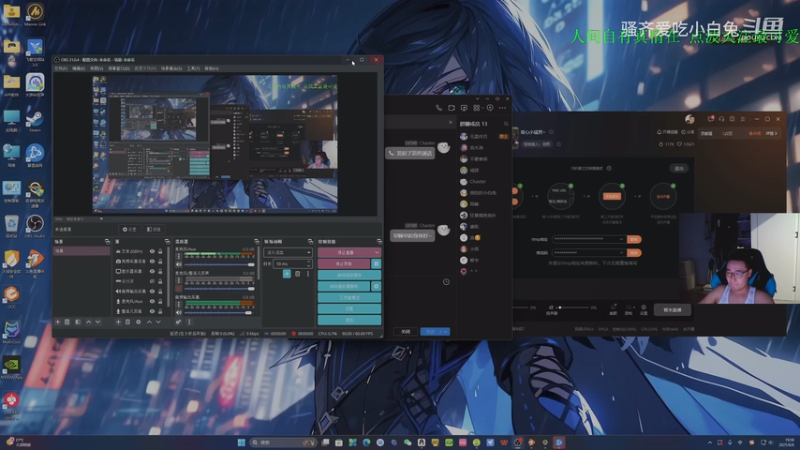Screen dimensions: 800x450
Task: Adjust speaker volume slider in Douyu tool
Action: click(574, 308)
